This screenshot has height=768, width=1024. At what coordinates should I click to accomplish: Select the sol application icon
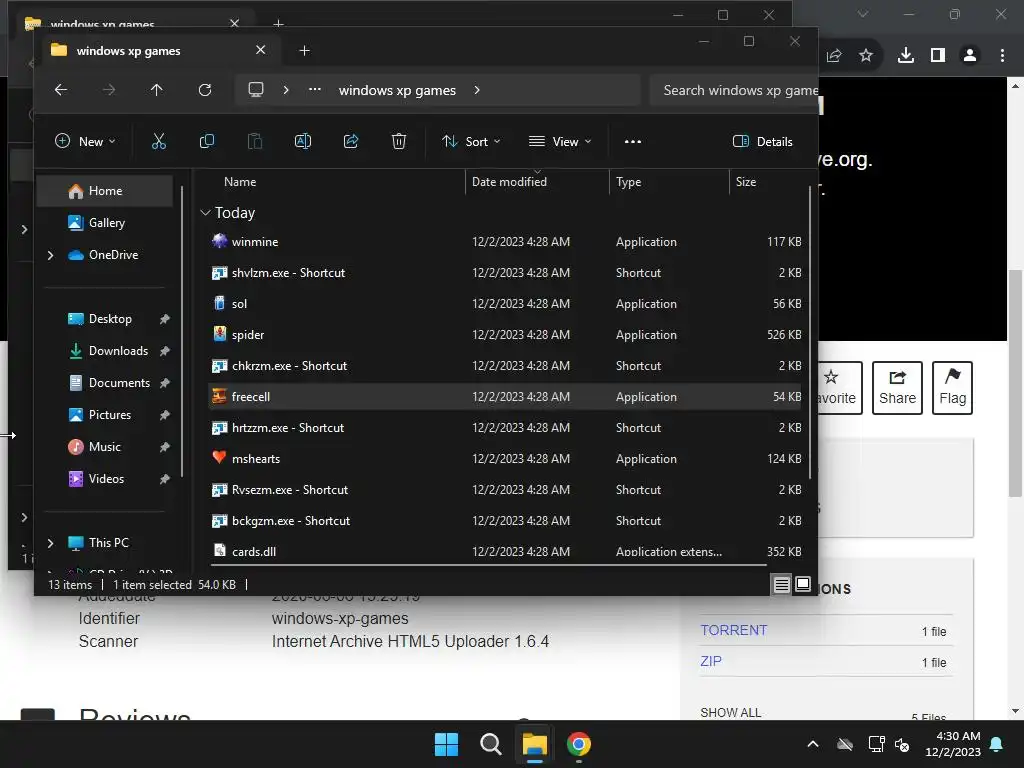[219, 303]
